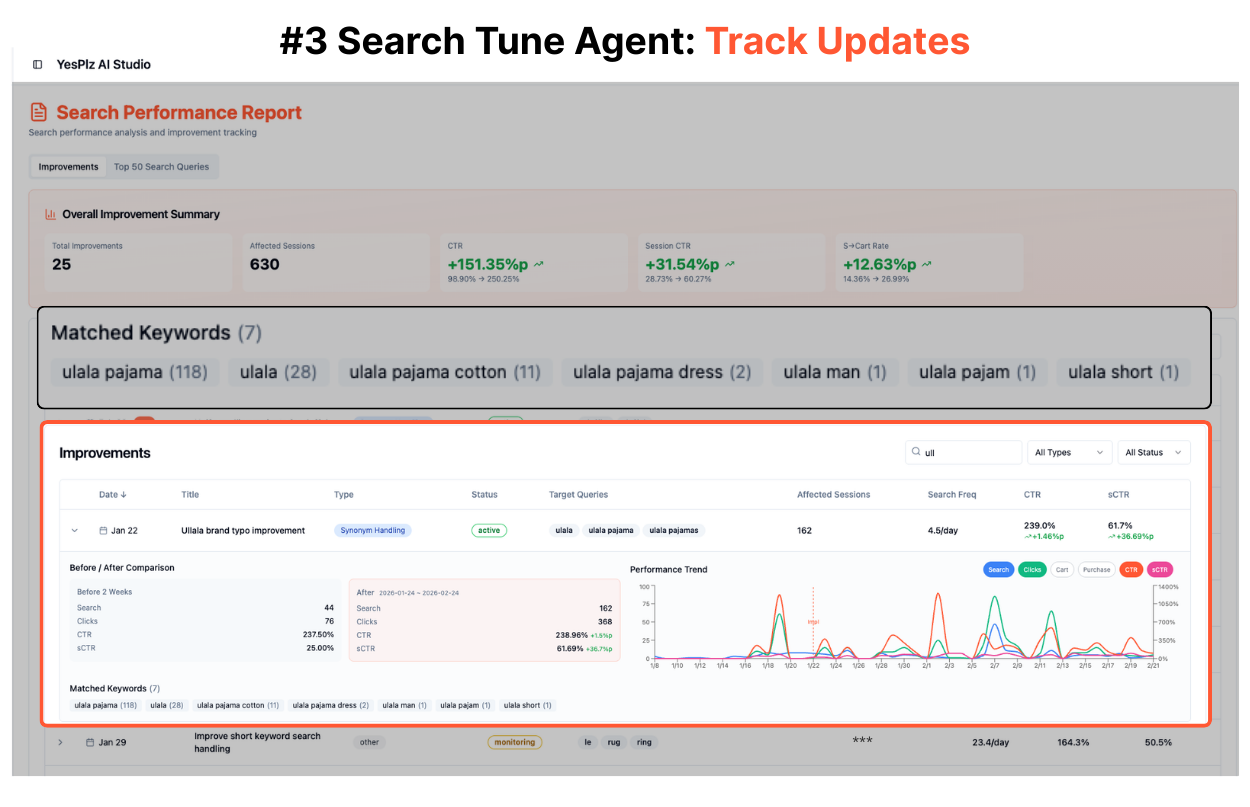This screenshot has height=807, width=1250.
Task: Switch to the Improvements tab
Action: pos(68,167)
